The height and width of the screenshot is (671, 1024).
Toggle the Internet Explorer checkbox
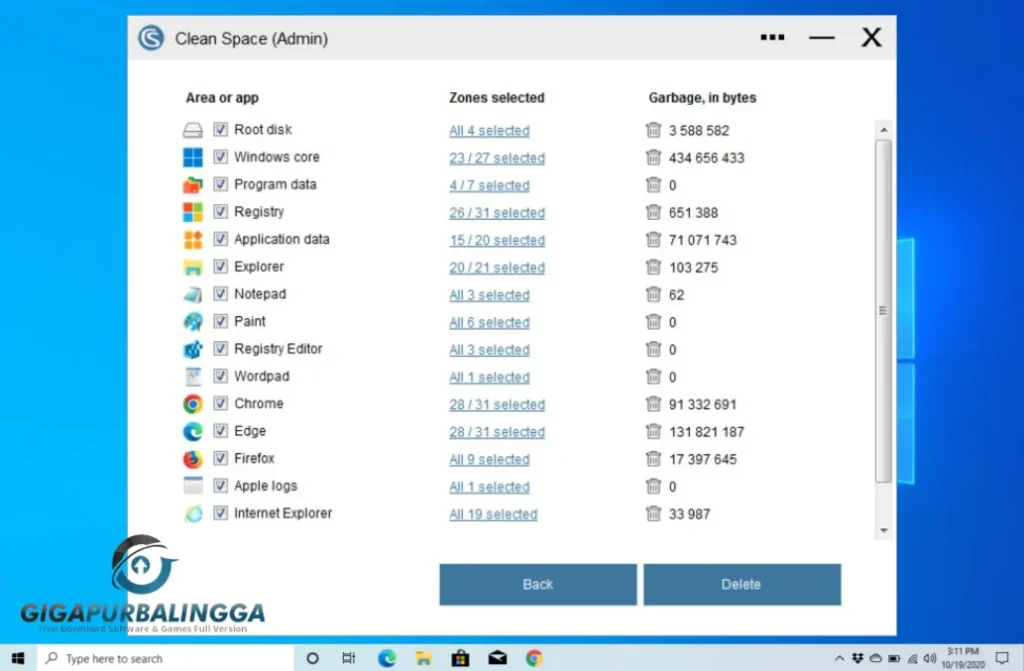coord(220,513)
